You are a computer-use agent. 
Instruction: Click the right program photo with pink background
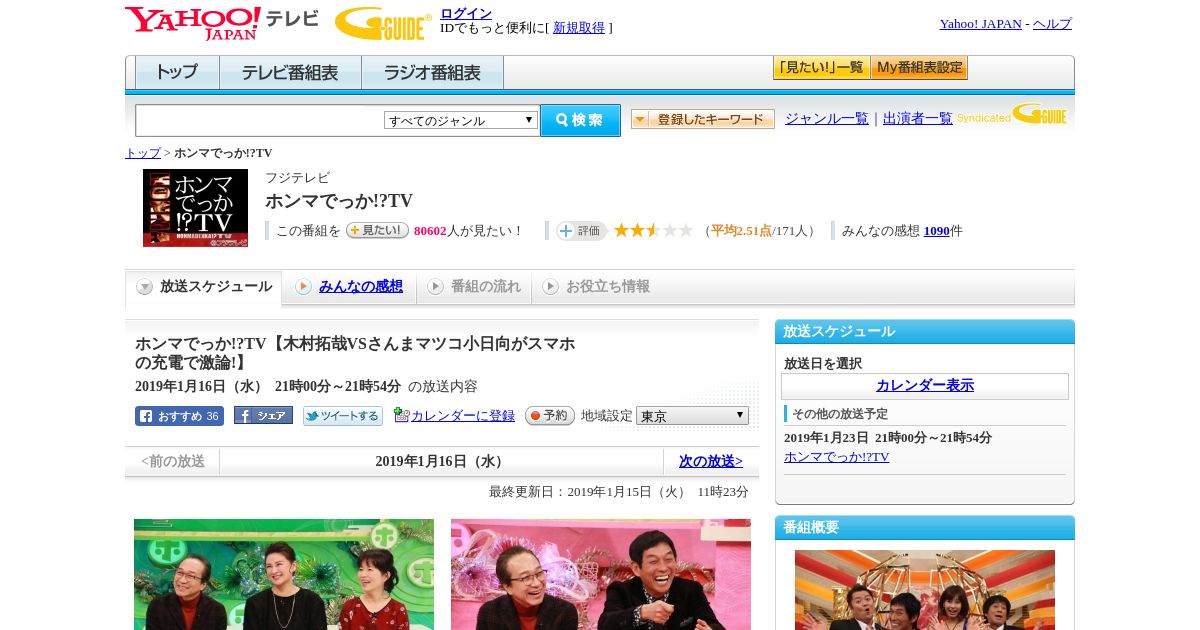[601, 574]
